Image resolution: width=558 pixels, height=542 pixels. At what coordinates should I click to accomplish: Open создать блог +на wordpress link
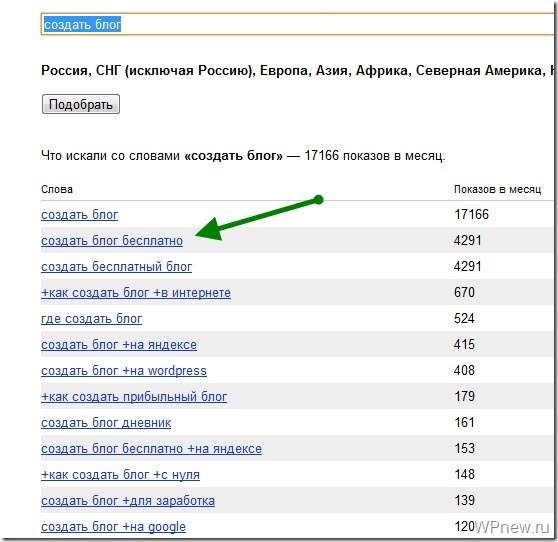(124, 370)
